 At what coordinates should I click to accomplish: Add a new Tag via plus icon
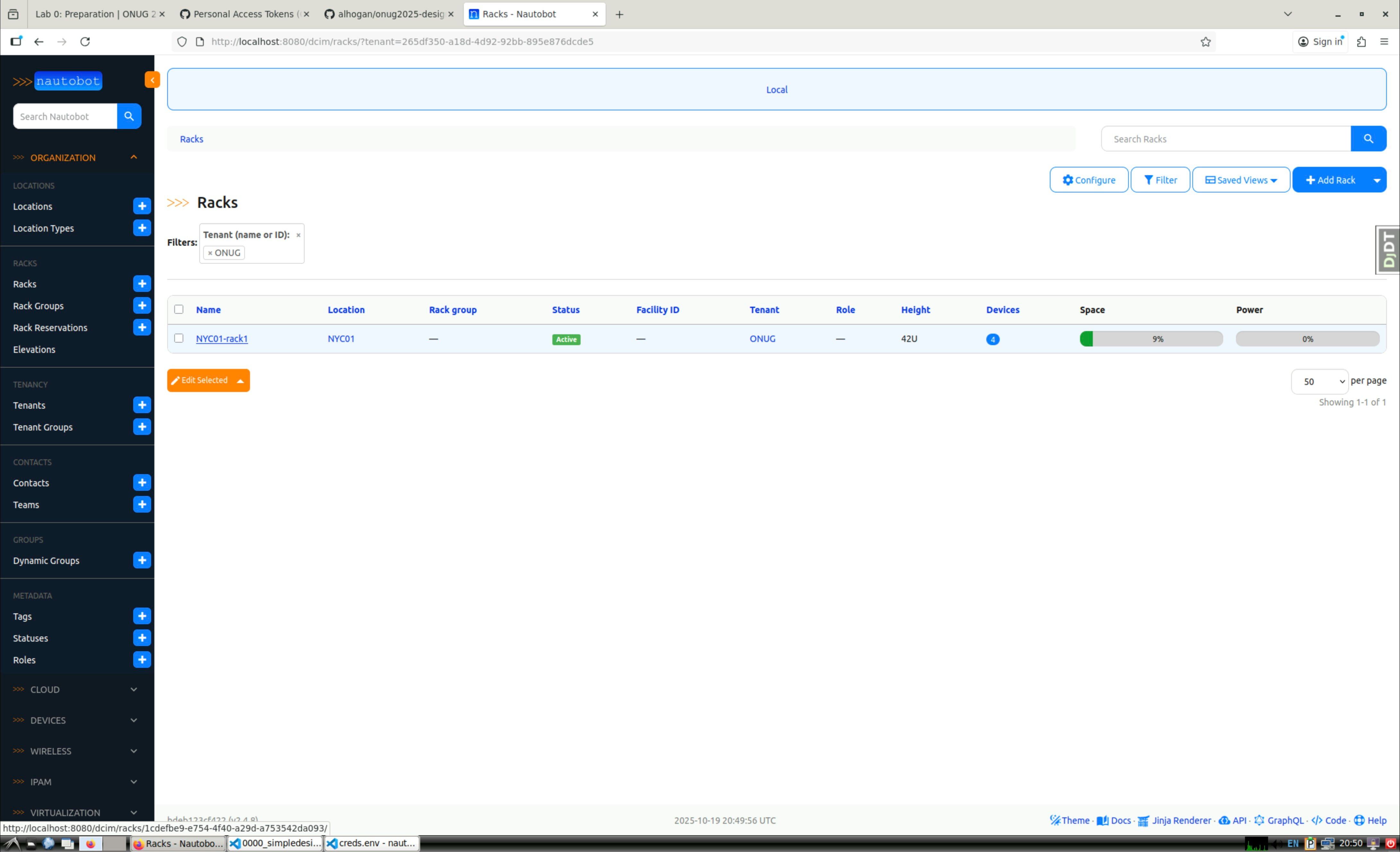pos(142,616)
